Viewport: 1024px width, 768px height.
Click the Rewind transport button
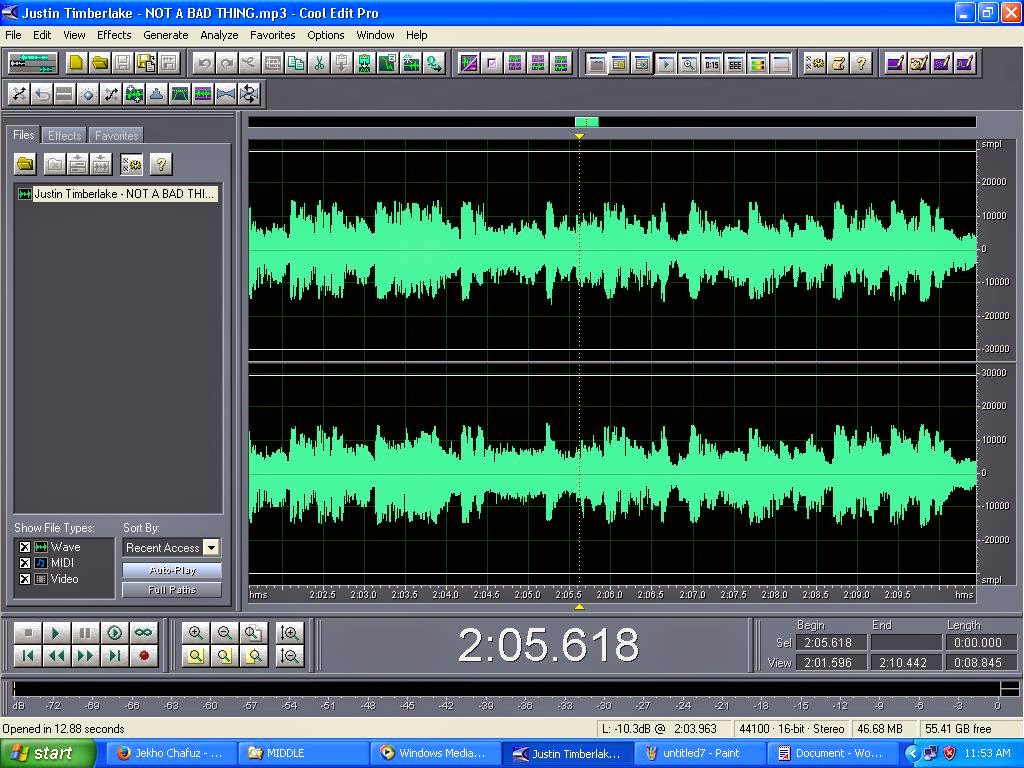coord(56,656)
